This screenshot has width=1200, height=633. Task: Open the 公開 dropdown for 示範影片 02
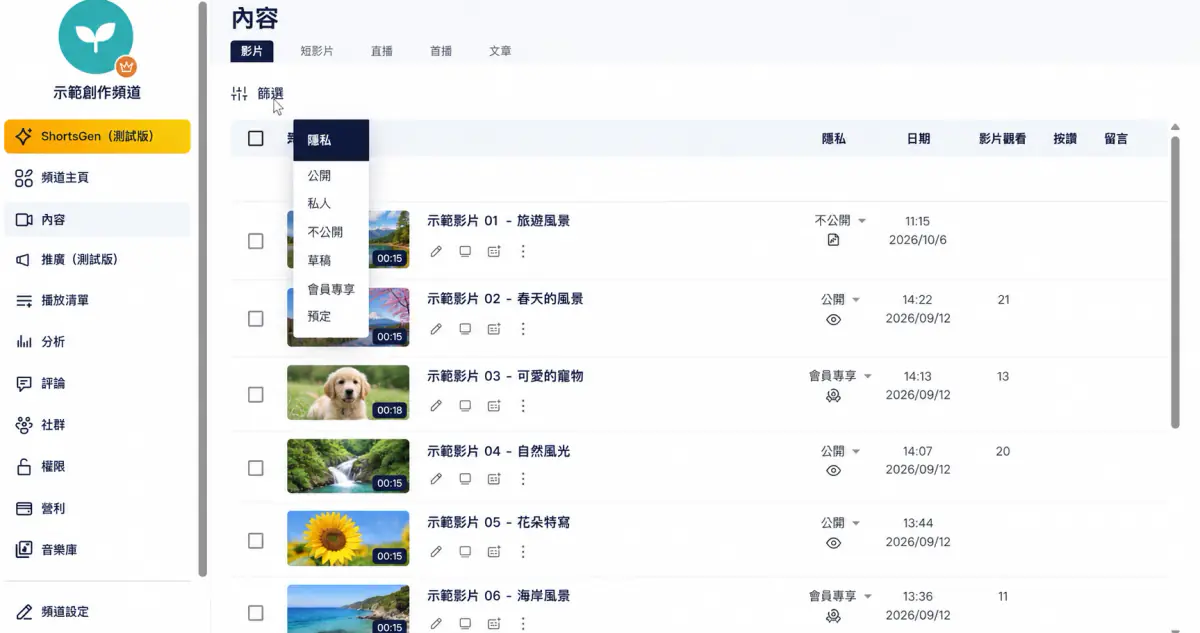click(x=840, y=299)
